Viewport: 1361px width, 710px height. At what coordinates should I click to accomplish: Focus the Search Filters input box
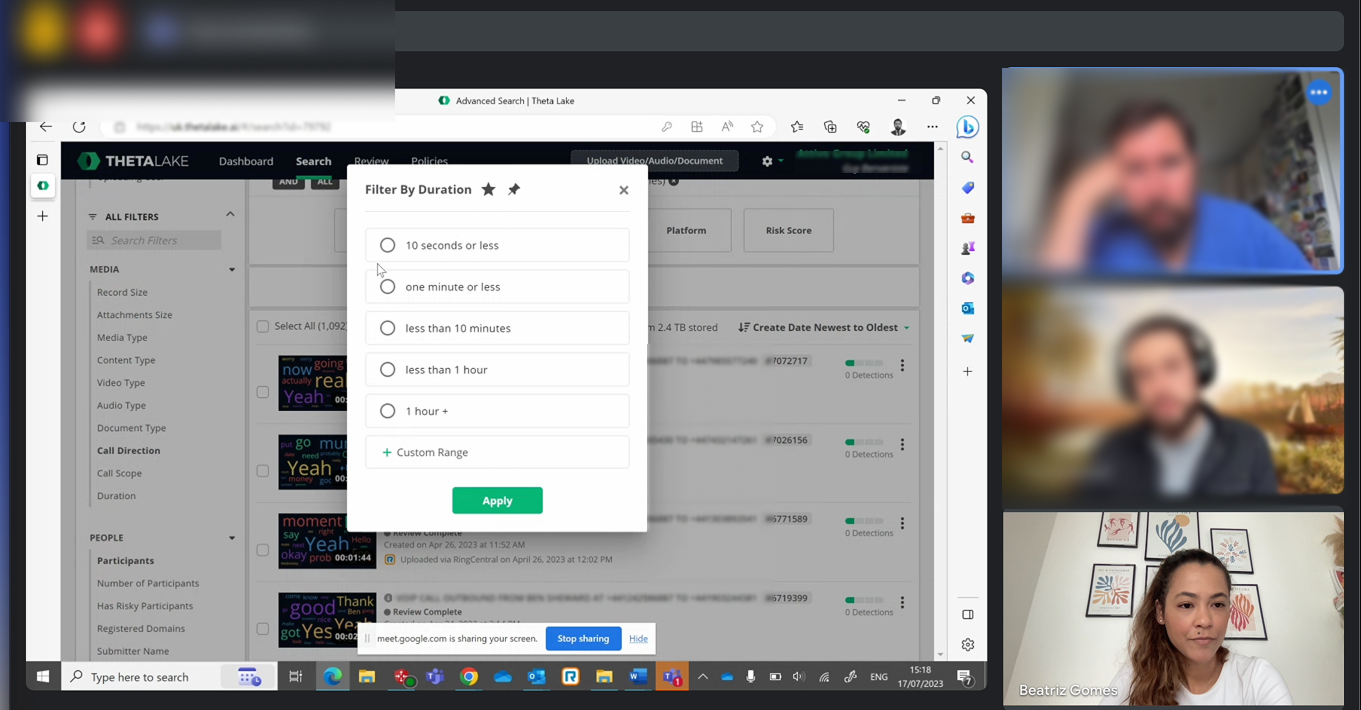pos(154,240)
